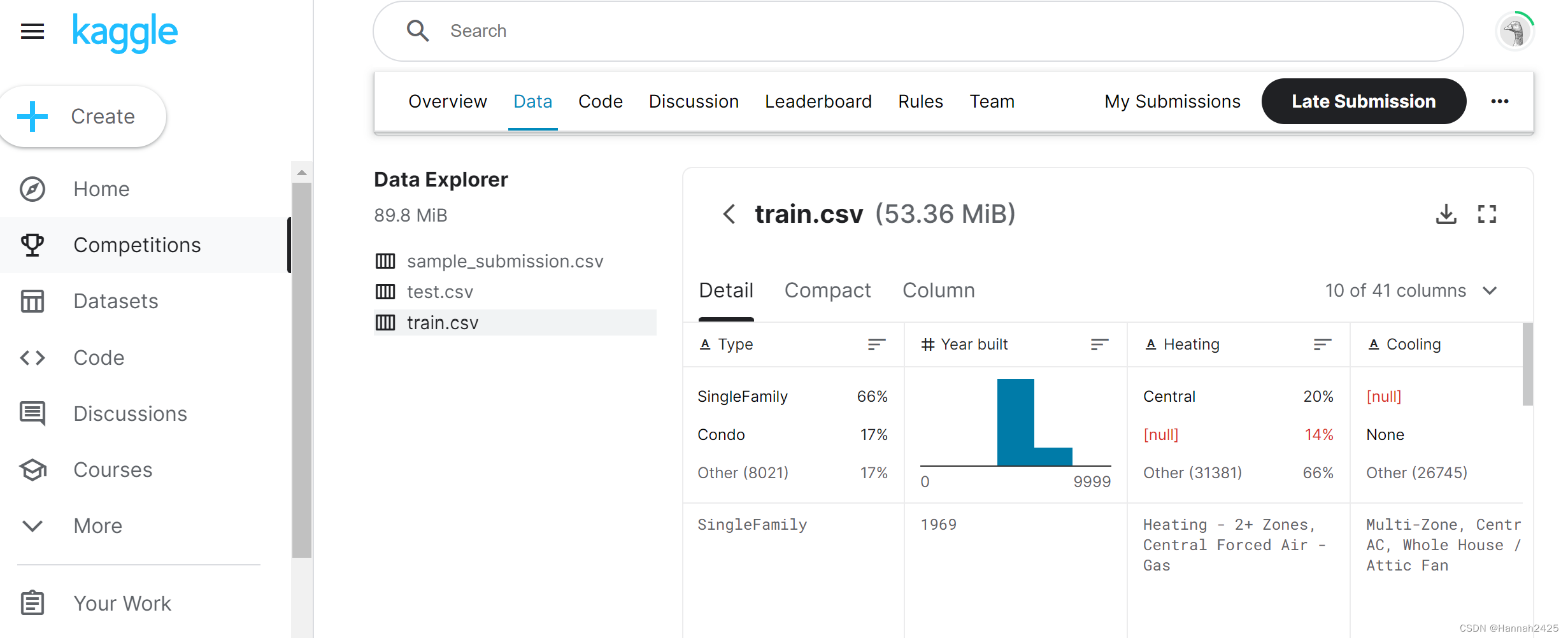
Task: Click the Kaggle logo
Action: point(125,33)
